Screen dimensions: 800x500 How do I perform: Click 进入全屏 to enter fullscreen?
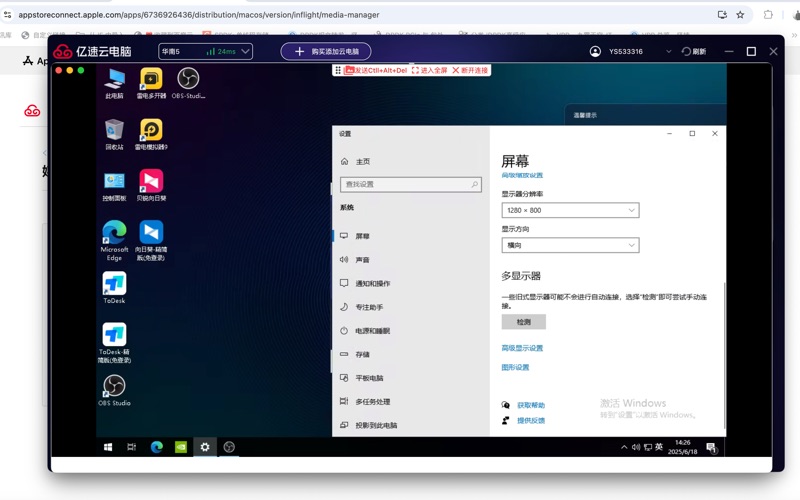(429, 70)
